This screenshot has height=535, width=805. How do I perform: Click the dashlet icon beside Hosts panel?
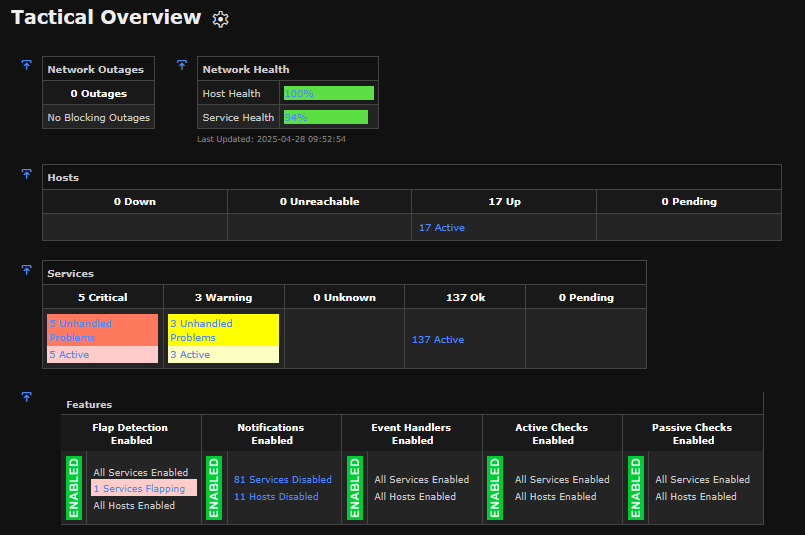tap(27, 174)
